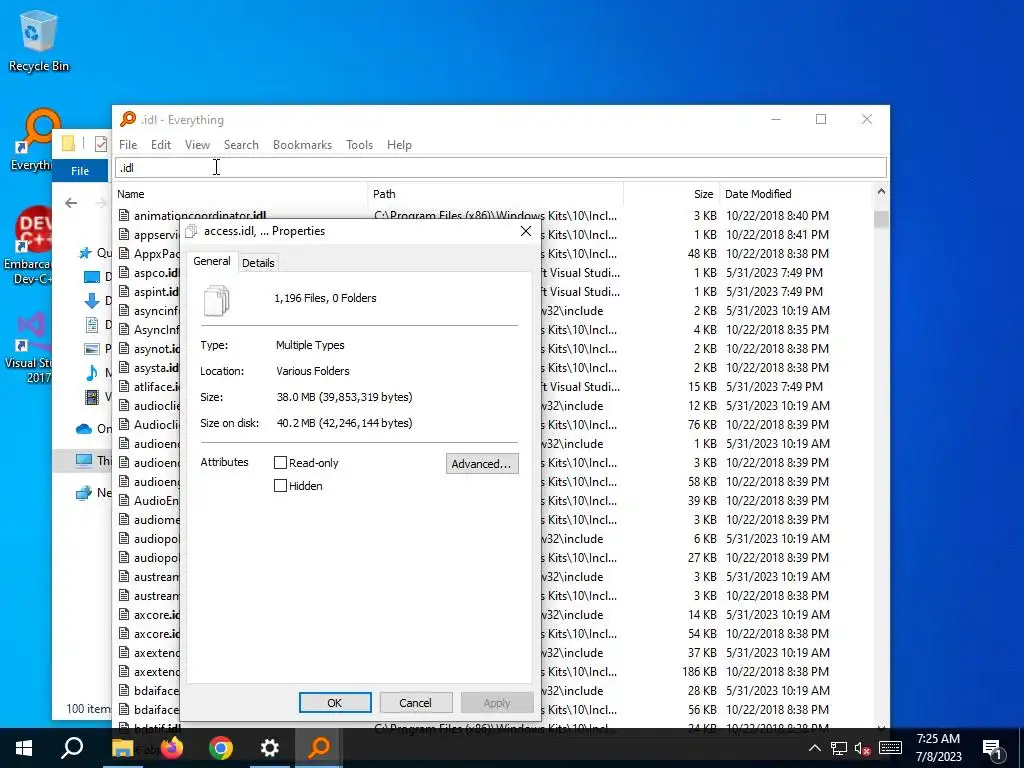1024x768 pixels.
Task: Open network status tray icon
Action: (x=839, y=748)
